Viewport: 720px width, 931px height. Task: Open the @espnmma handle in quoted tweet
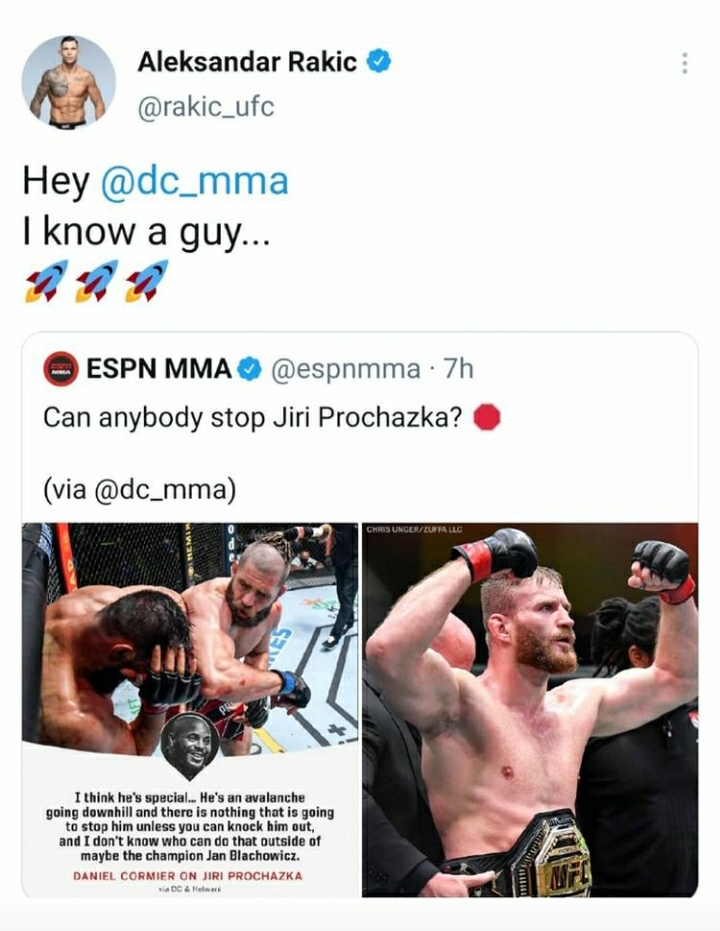(345, 369)
